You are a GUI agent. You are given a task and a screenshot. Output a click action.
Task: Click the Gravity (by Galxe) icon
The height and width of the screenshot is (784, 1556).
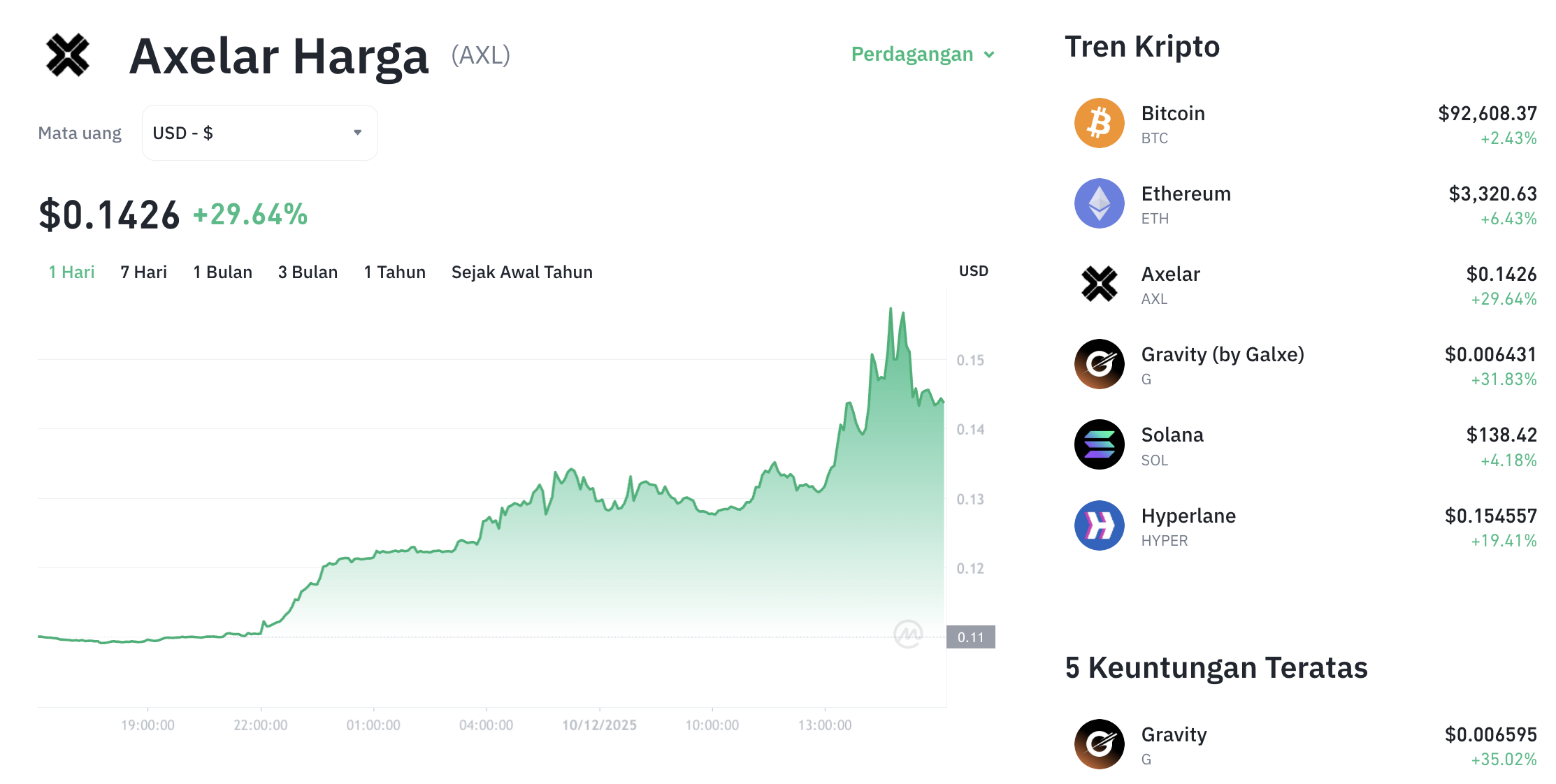[x=1099, y=364]
